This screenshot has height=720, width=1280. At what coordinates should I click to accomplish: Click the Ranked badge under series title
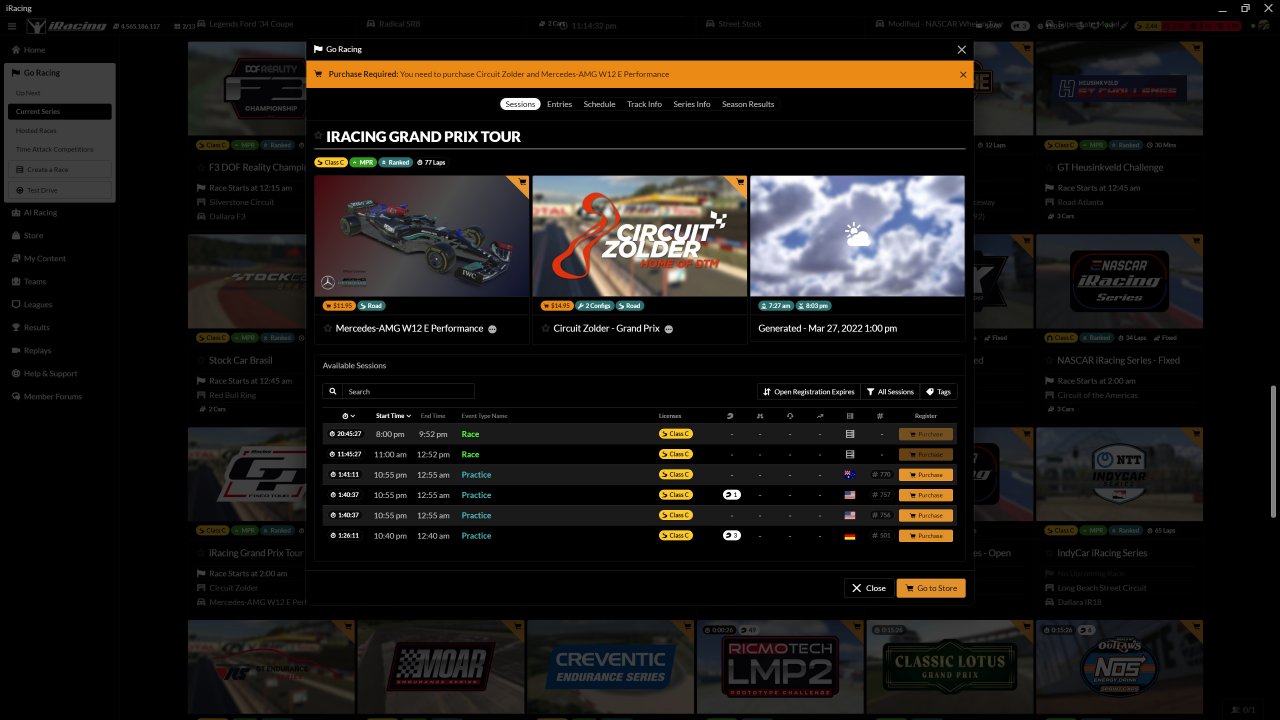[x=395, y=162]
